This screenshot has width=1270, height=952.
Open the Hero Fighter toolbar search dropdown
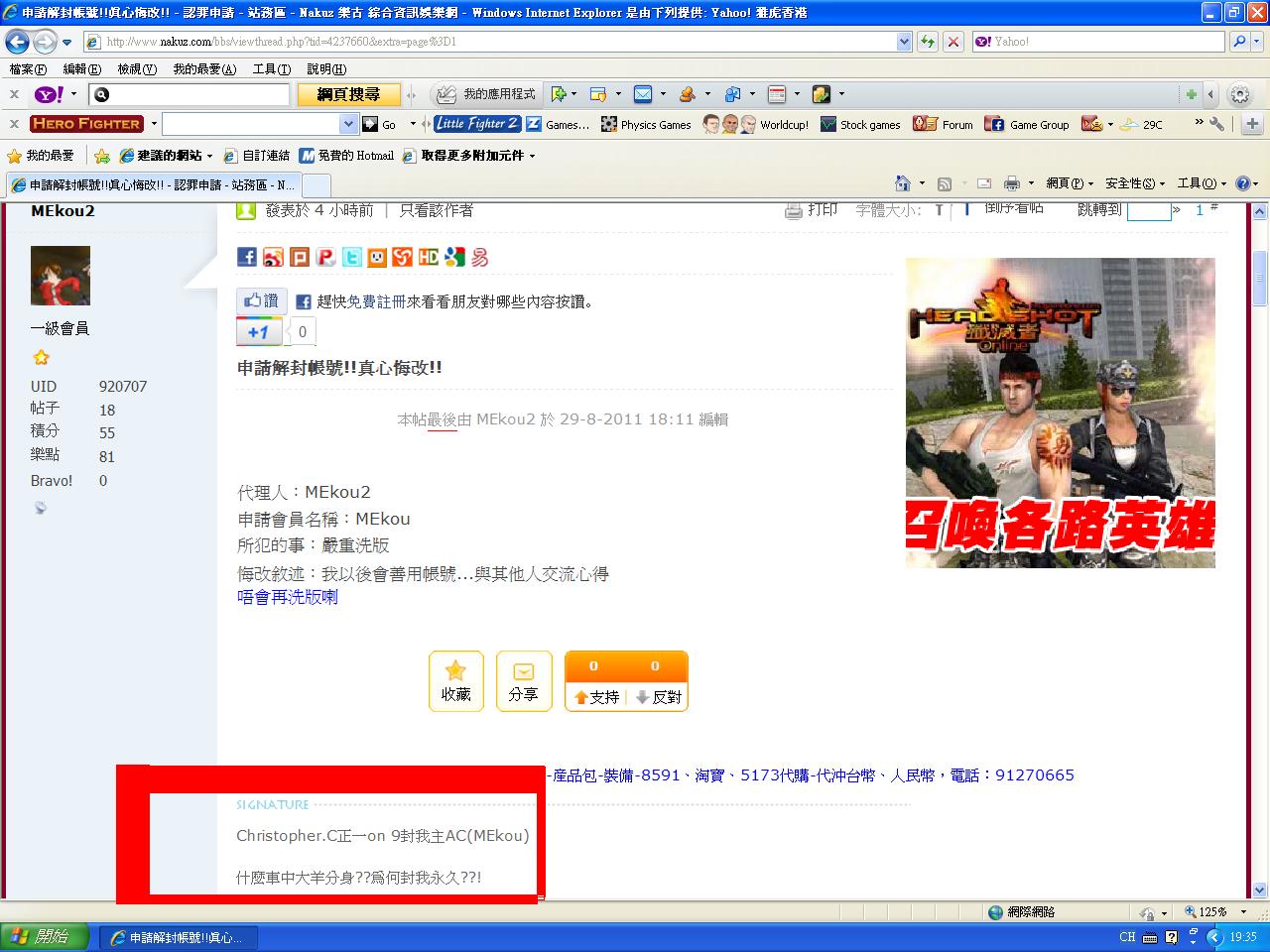pyautogui.click(x=348, y=124)
